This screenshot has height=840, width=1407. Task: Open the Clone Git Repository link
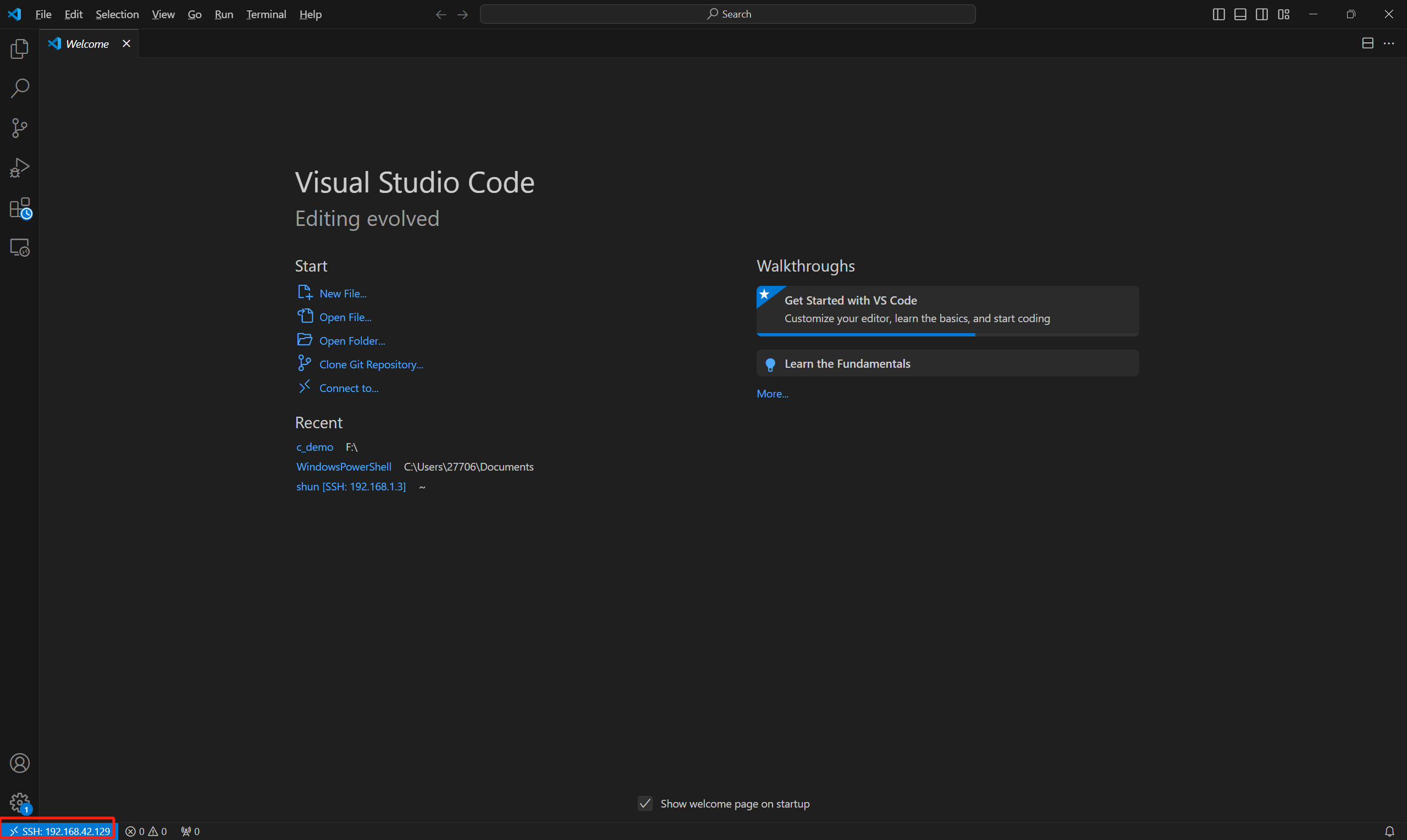point(371,364)
